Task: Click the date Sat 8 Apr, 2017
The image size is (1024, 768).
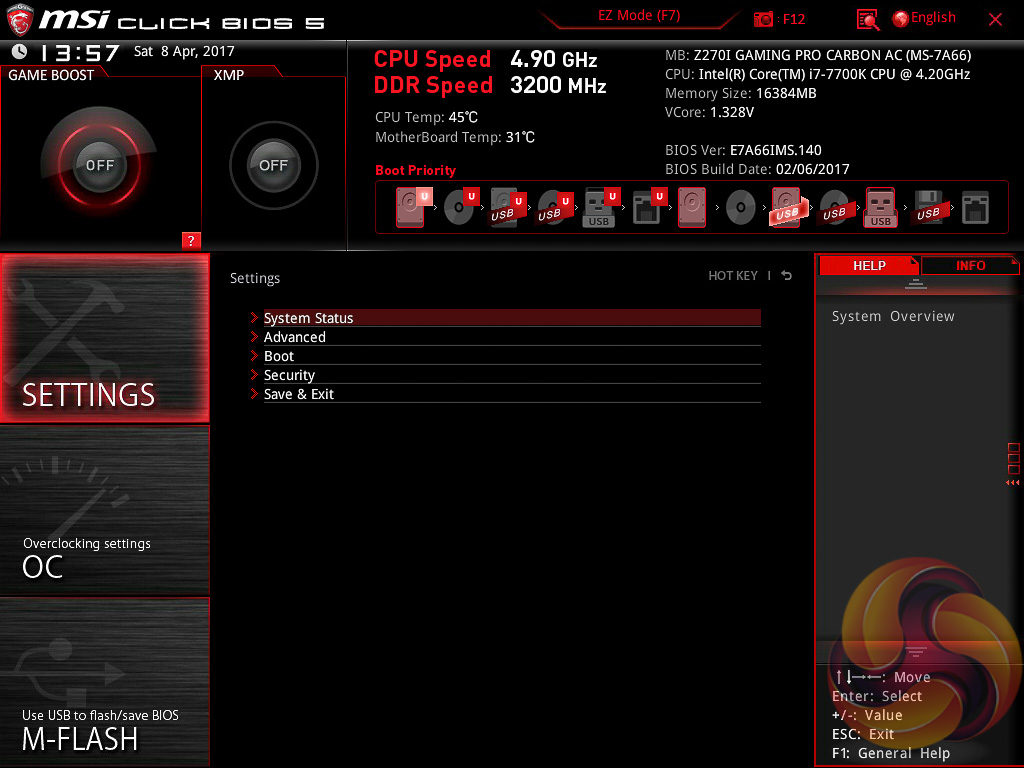Action: (x=184, y=51)
